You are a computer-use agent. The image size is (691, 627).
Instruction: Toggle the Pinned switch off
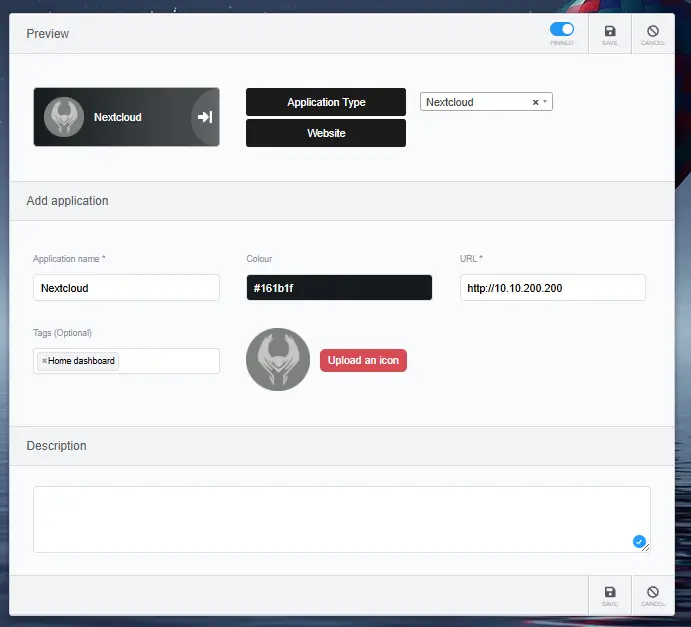point(561,30)
